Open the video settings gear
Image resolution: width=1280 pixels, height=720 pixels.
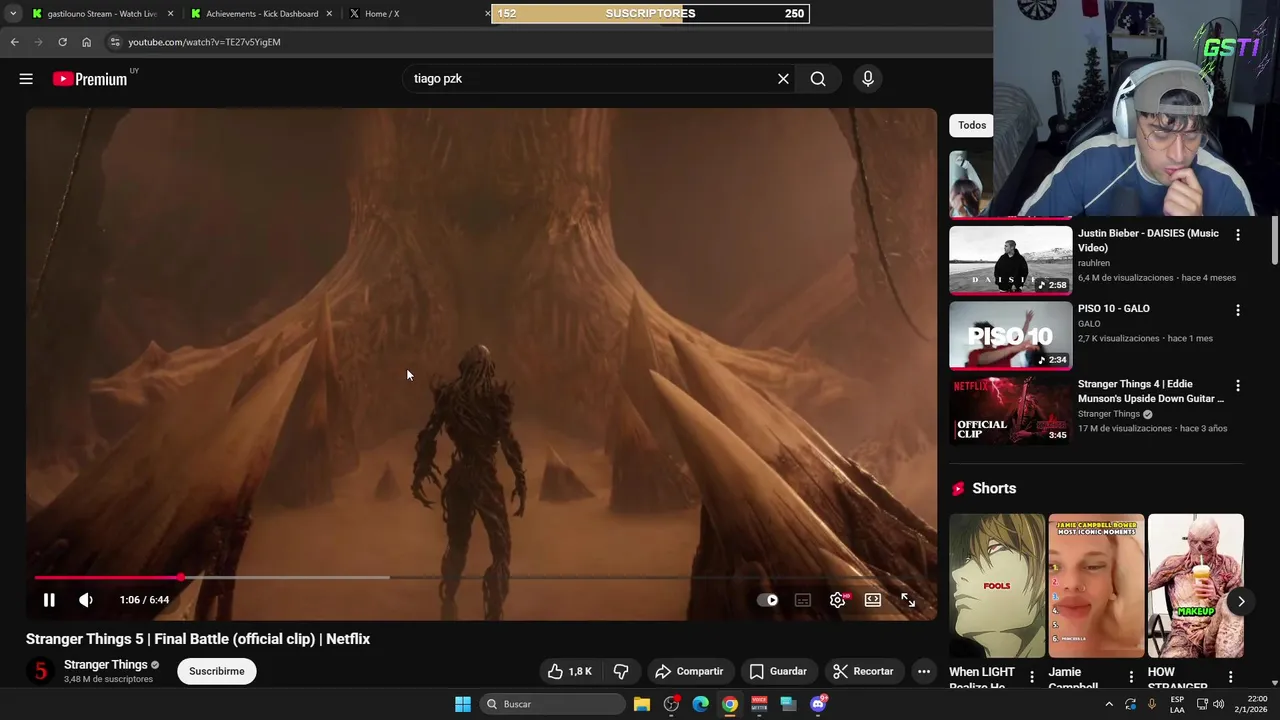(838, 600)
